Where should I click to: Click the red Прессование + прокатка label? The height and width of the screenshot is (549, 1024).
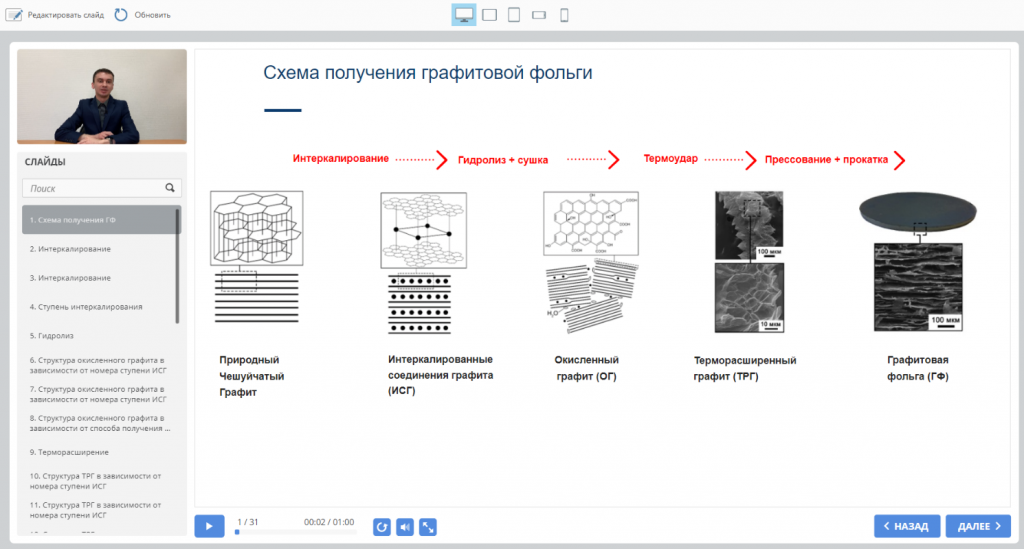826,159
